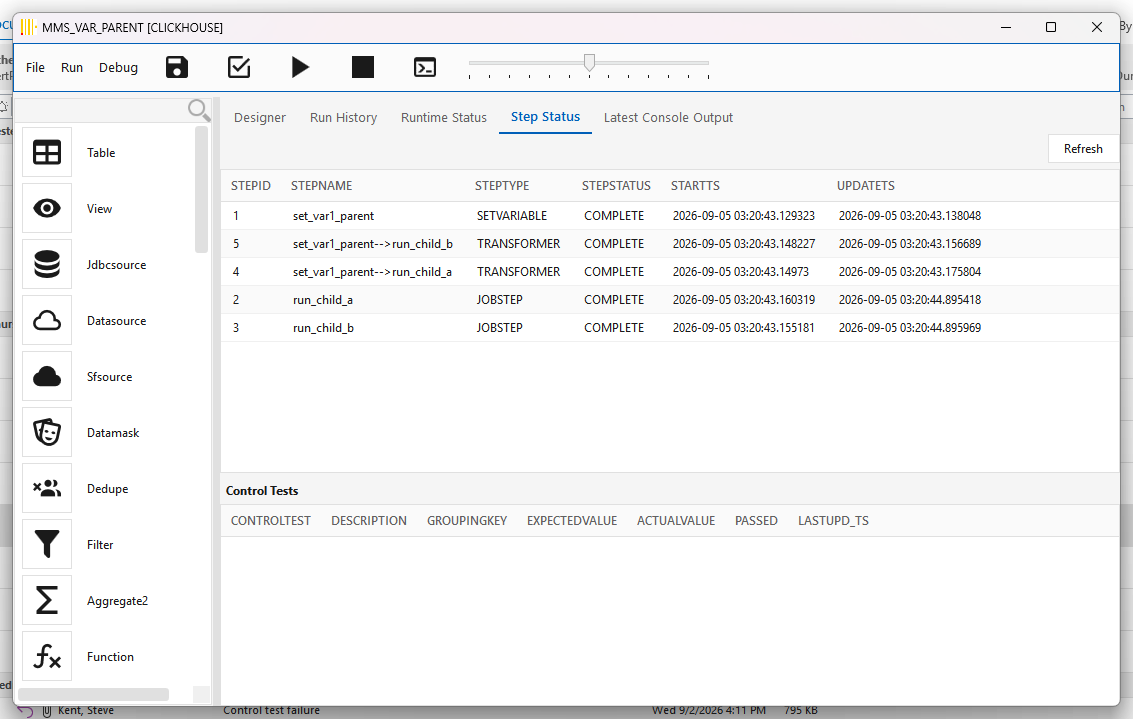Click the PASSED column header
Viewport: 1133px width, 719px height.
tap(756, 520)
